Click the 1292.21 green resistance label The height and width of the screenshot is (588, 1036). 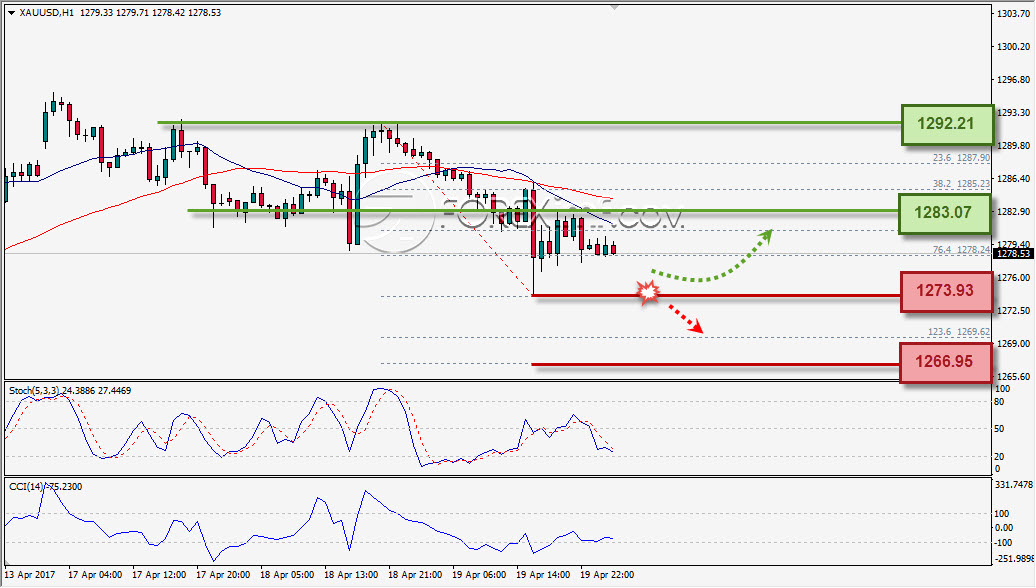[x=947, y=124]
